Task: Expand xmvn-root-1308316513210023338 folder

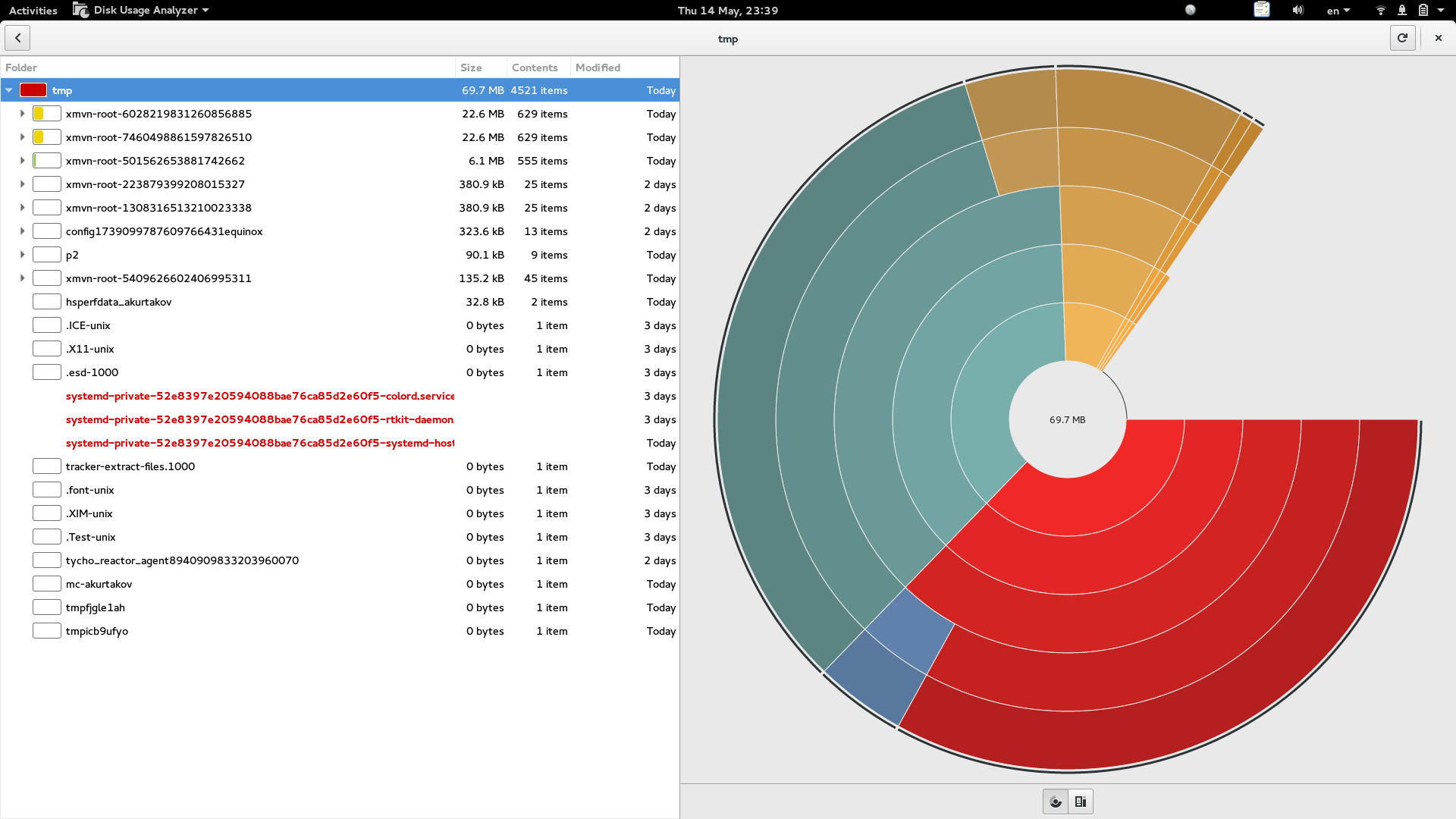Action: pyautogui.click(x=23, y=208)
